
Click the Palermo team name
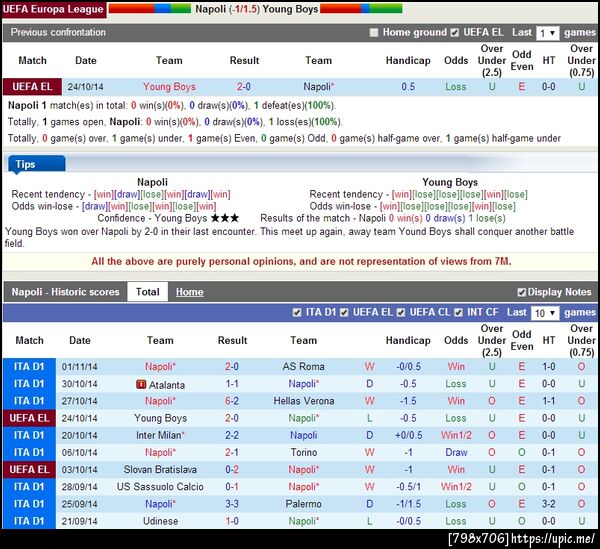point(303,504)
